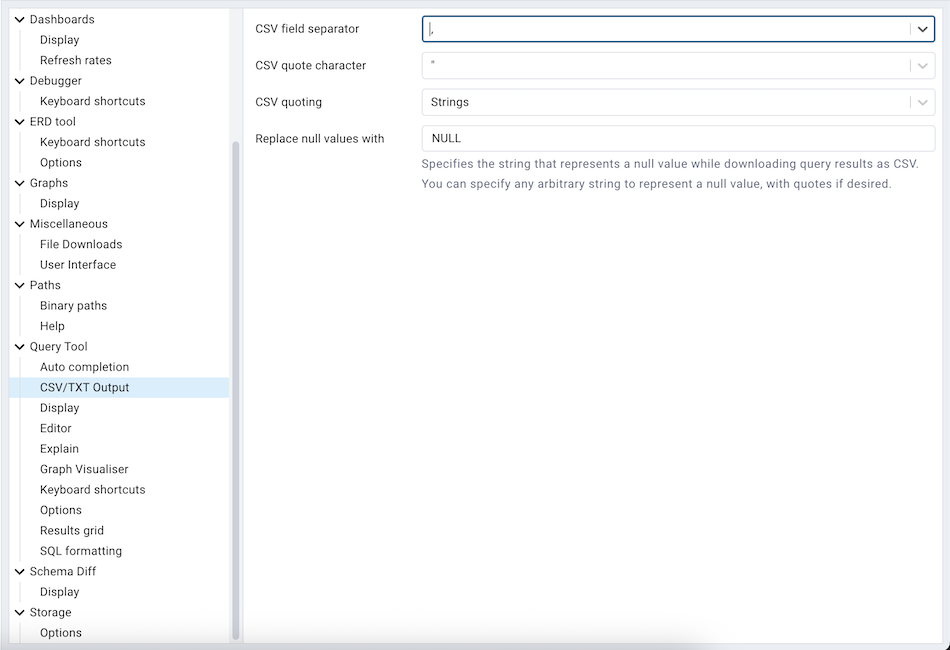This screenshot has width=950, height=650.
Task: Open Explain preferences
Action: (59, 449)
